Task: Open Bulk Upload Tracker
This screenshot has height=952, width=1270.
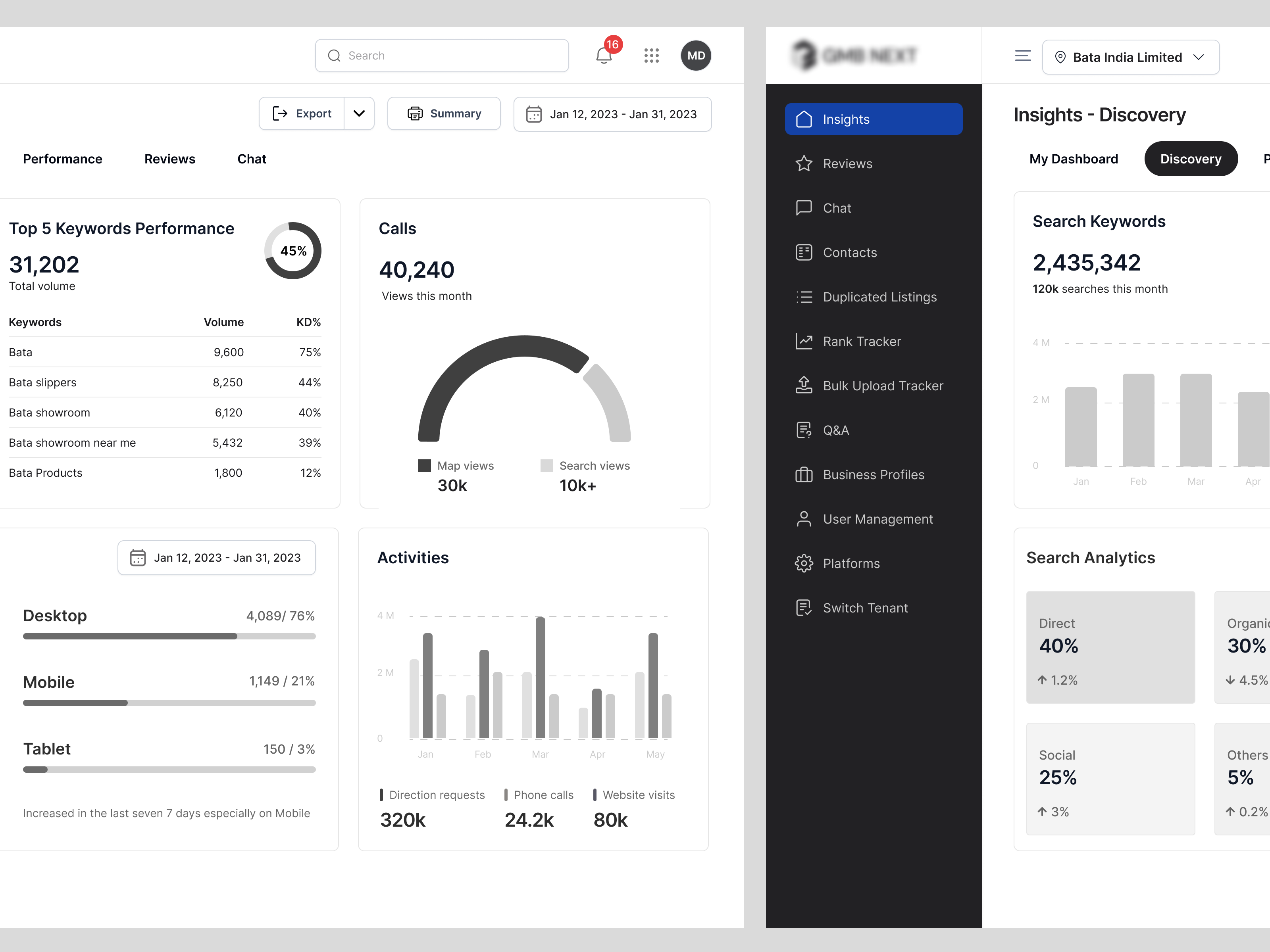Action: 883,386
